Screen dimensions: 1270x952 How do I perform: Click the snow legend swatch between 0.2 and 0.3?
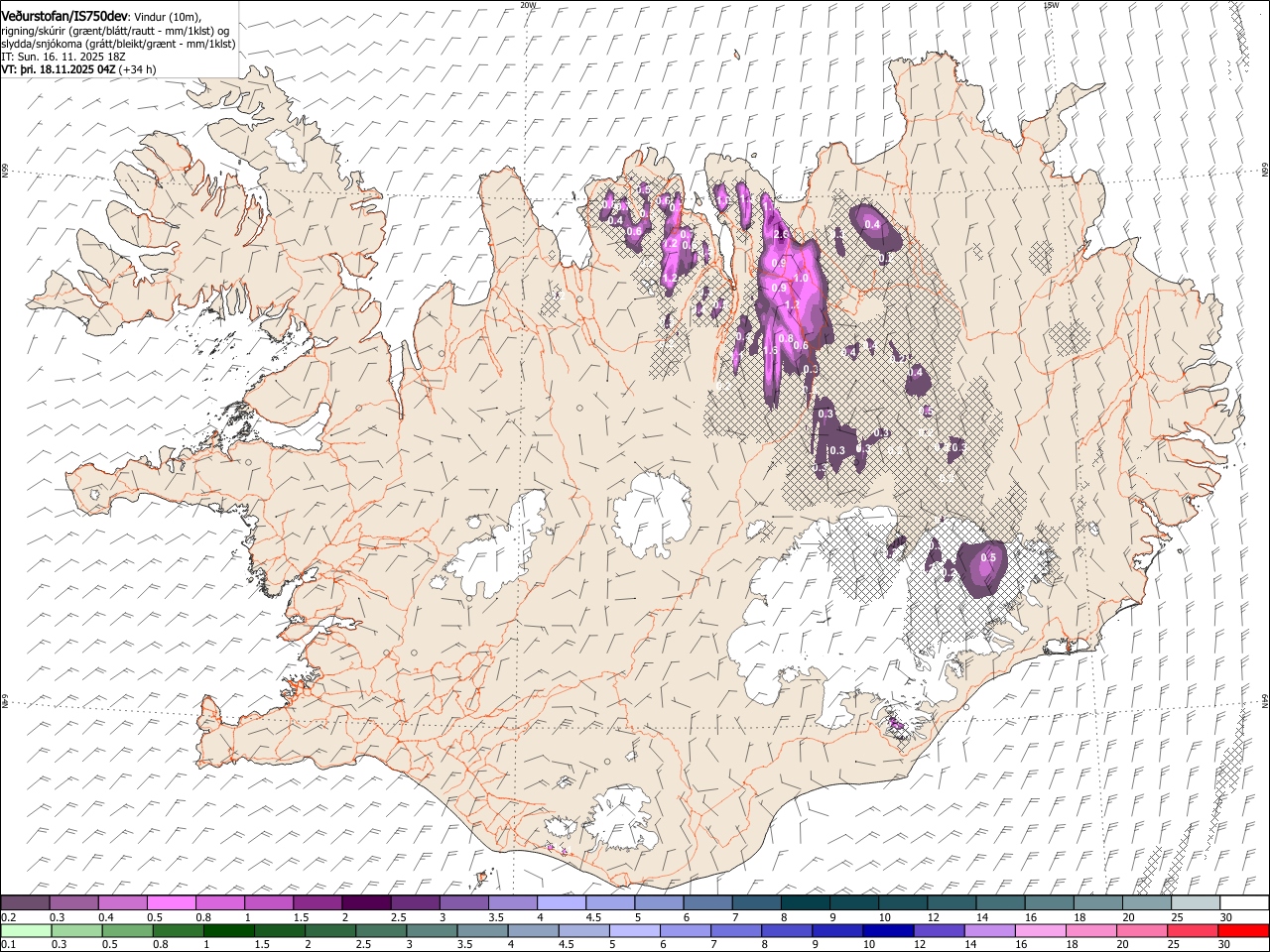[26, 903]
